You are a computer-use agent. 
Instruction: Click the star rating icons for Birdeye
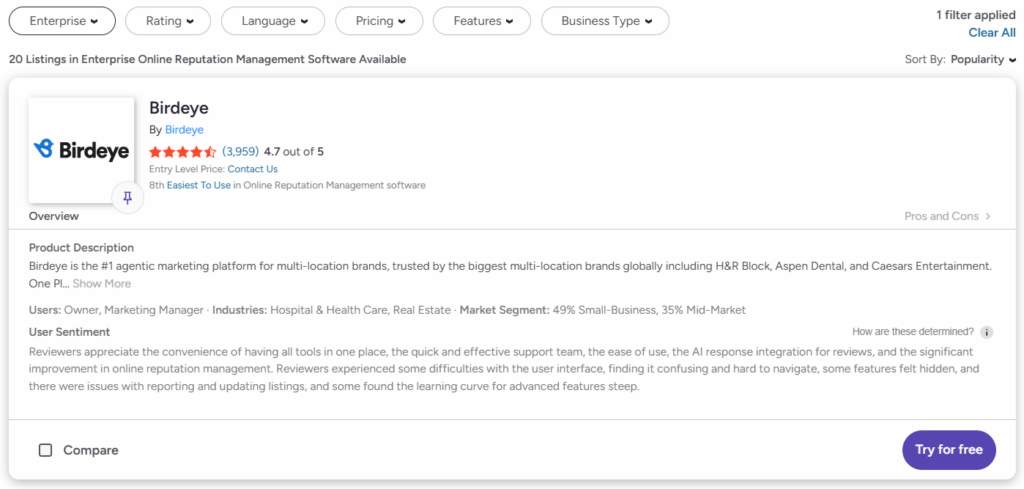[183, 152]
